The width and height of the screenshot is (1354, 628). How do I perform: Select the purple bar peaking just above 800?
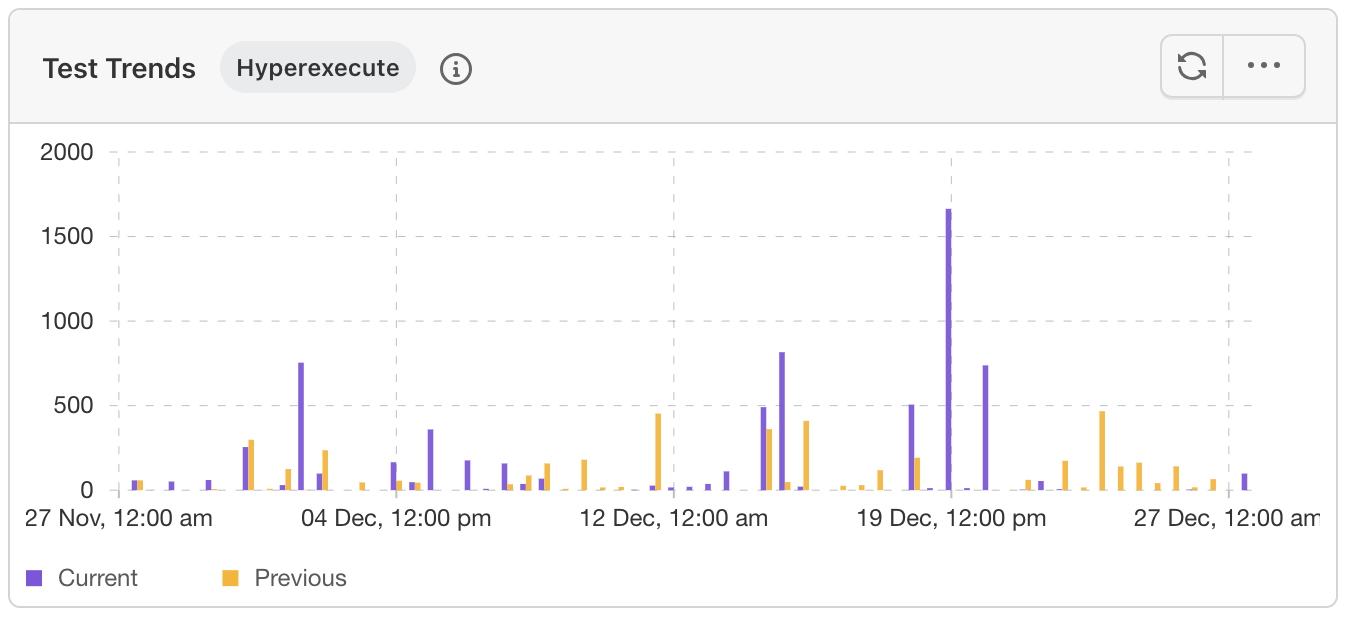click(782, 420)
